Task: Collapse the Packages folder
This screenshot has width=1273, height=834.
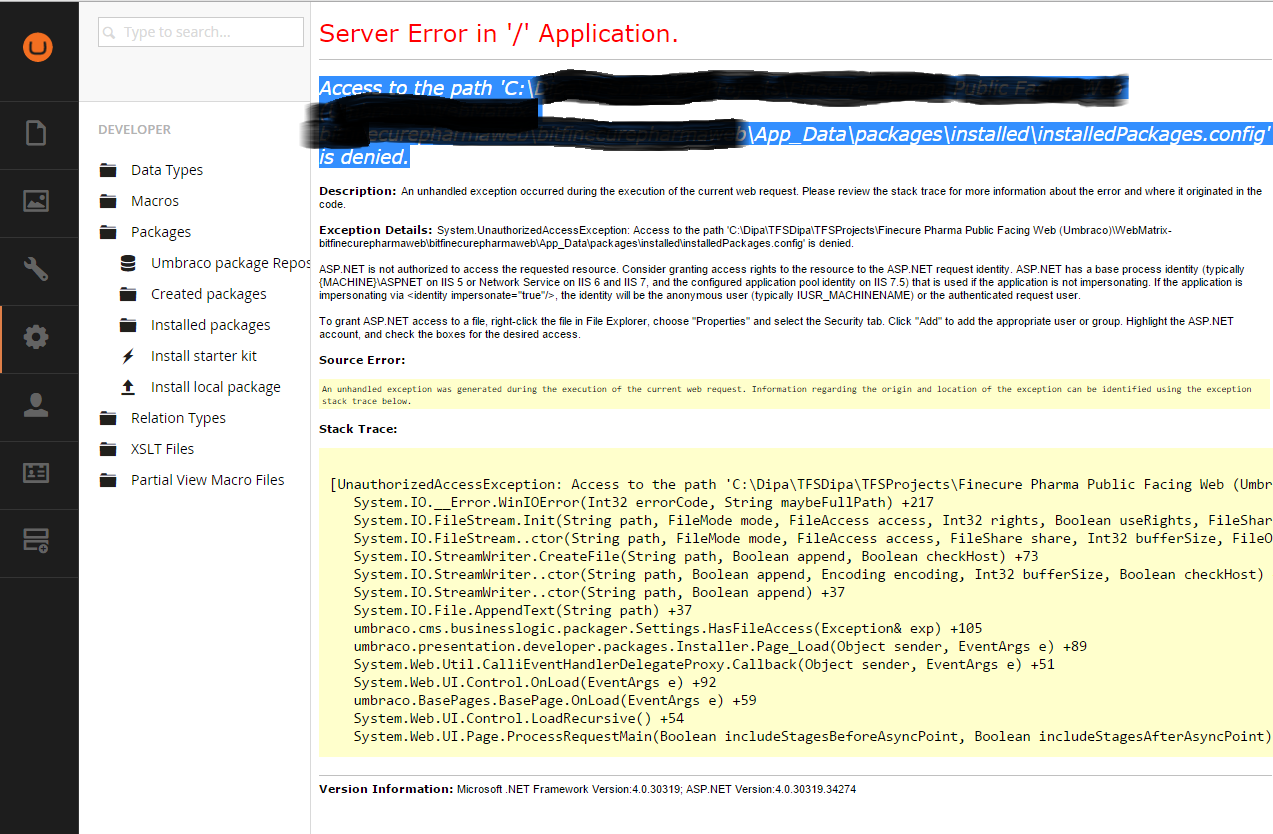Action: point(160,232)
